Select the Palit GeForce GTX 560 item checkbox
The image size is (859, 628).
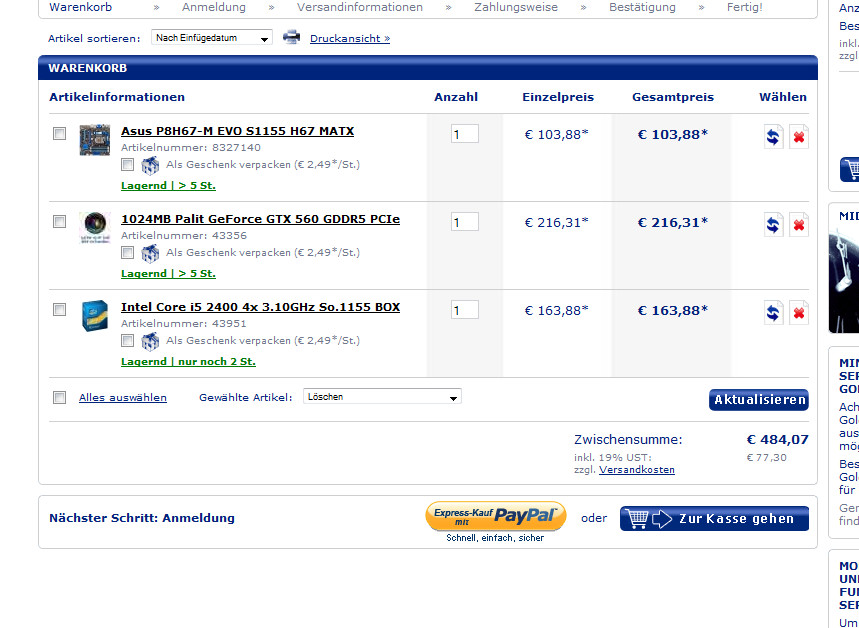(59, 221)
